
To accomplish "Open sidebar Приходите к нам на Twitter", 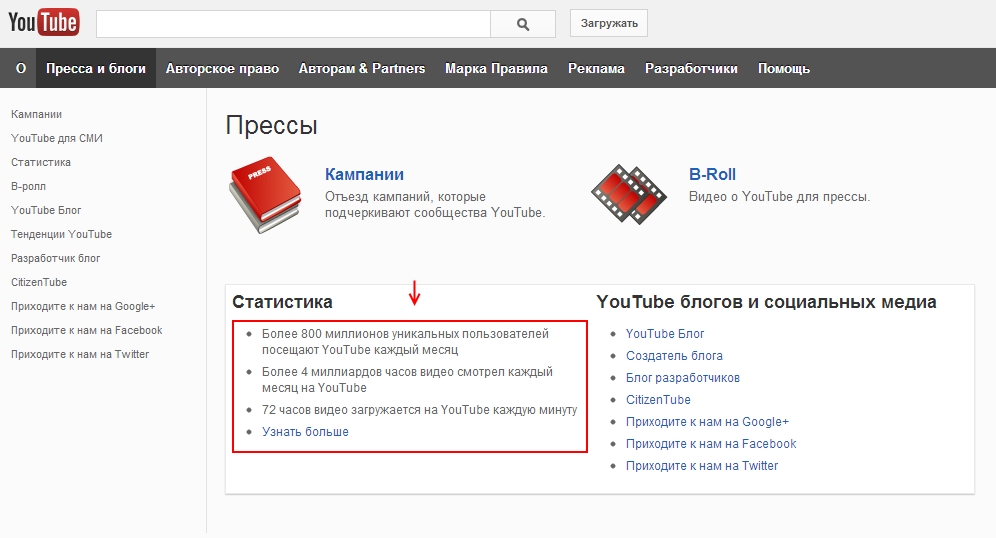I will (x=80, y=354).
